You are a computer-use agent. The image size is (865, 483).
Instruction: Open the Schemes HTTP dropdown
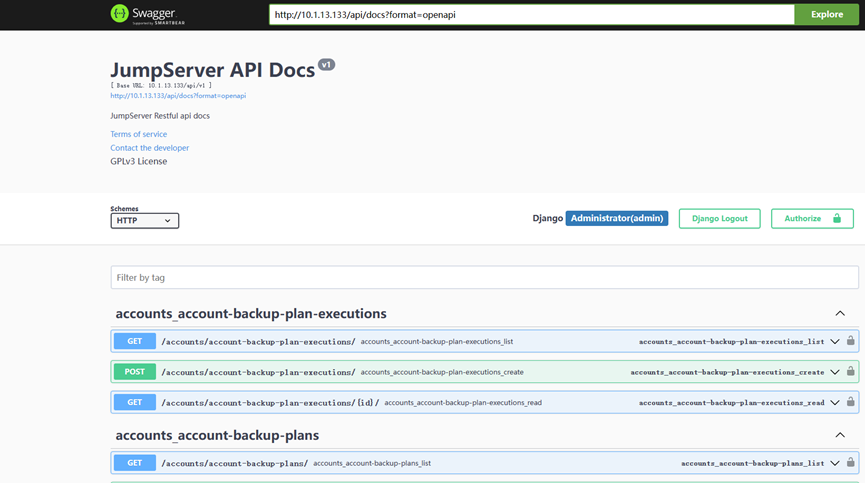pos(144,220)
